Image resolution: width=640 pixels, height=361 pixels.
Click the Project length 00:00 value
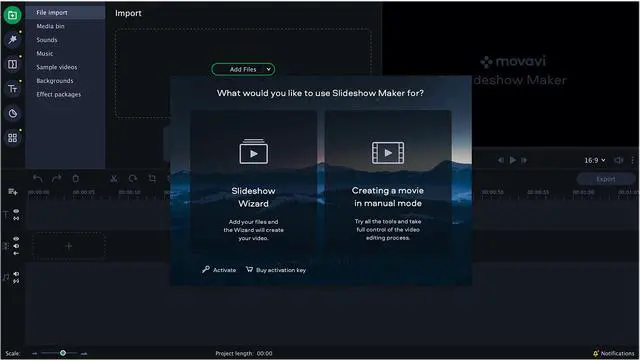tap(264, 353)
